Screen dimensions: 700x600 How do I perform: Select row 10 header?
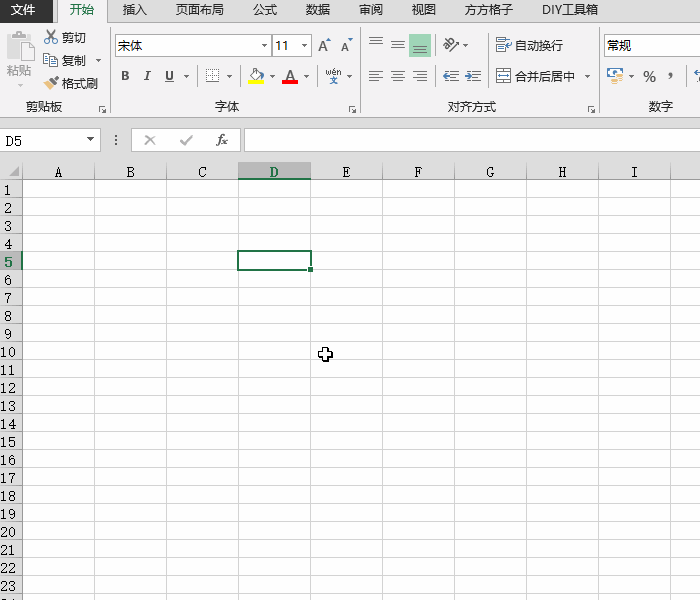(11, 352)
